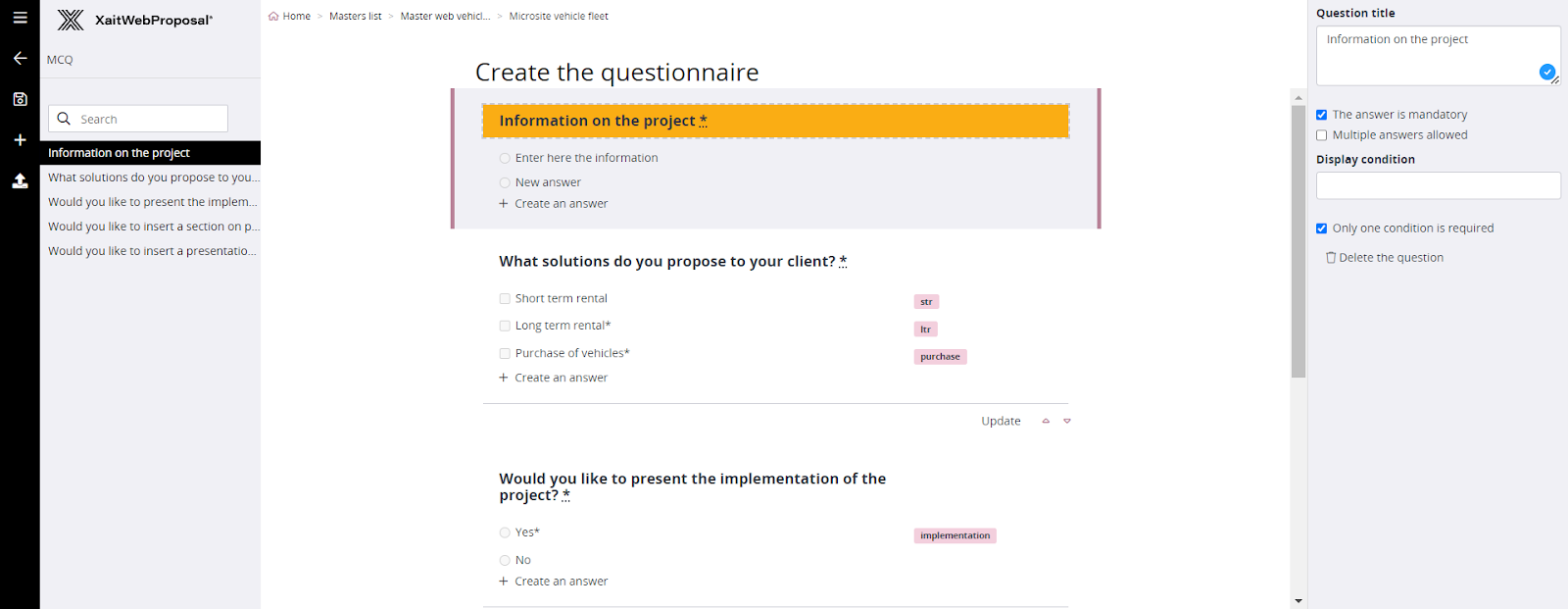Viewport: 1568px width, 609px height.
Task: Select the 'Short term rental' checkbox
Action: [x=505, y=298]
